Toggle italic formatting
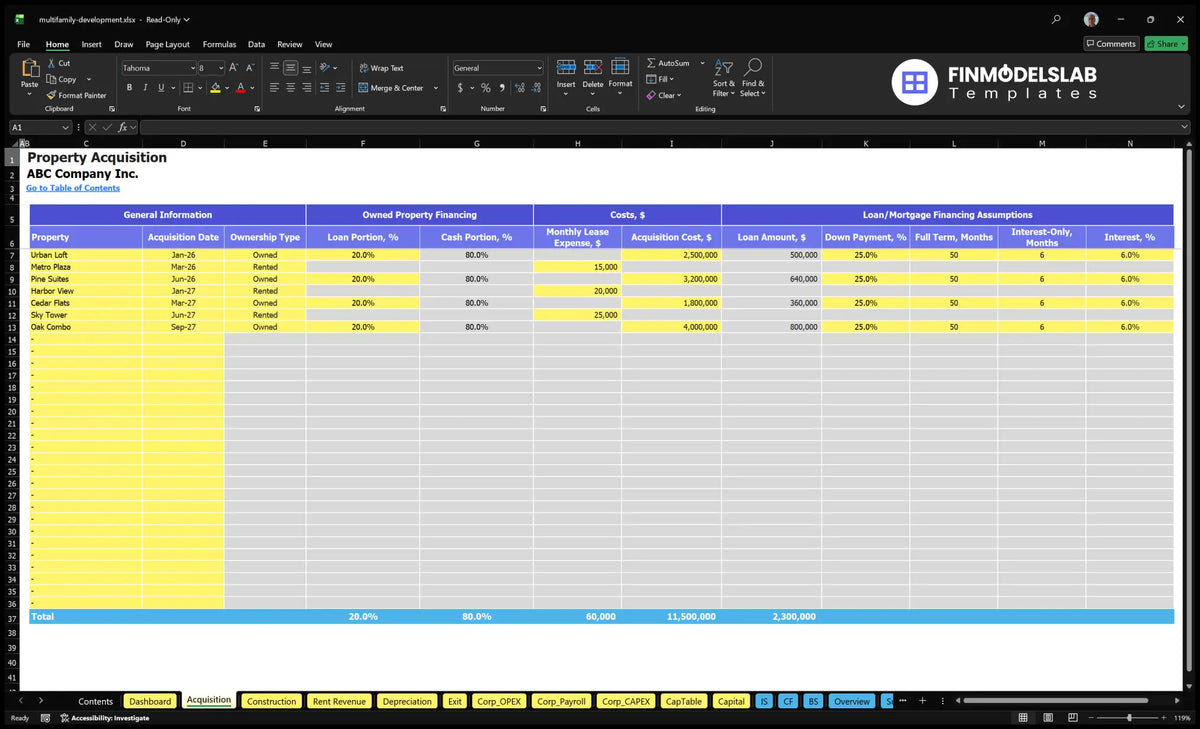1200x729 pixels. [x=145, y=88]
